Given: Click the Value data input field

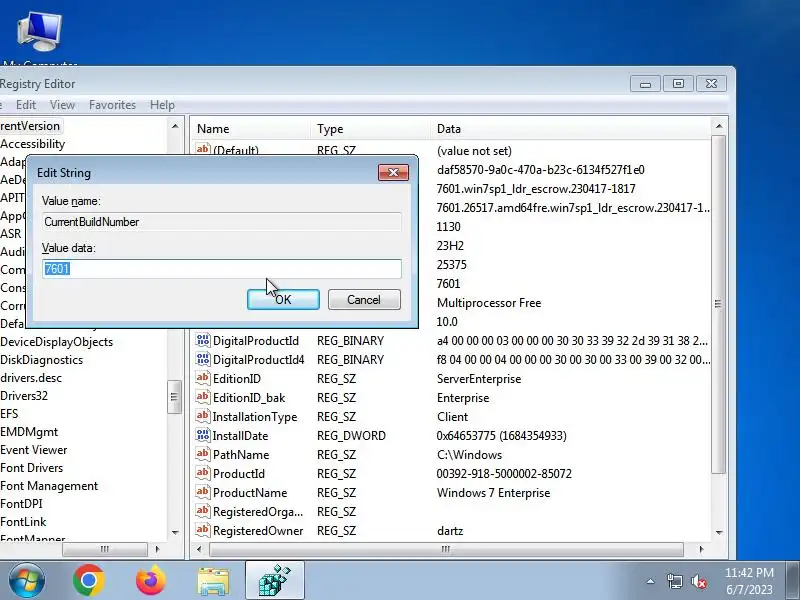Looking at the screenshot, I should click(x=221, y=269).
